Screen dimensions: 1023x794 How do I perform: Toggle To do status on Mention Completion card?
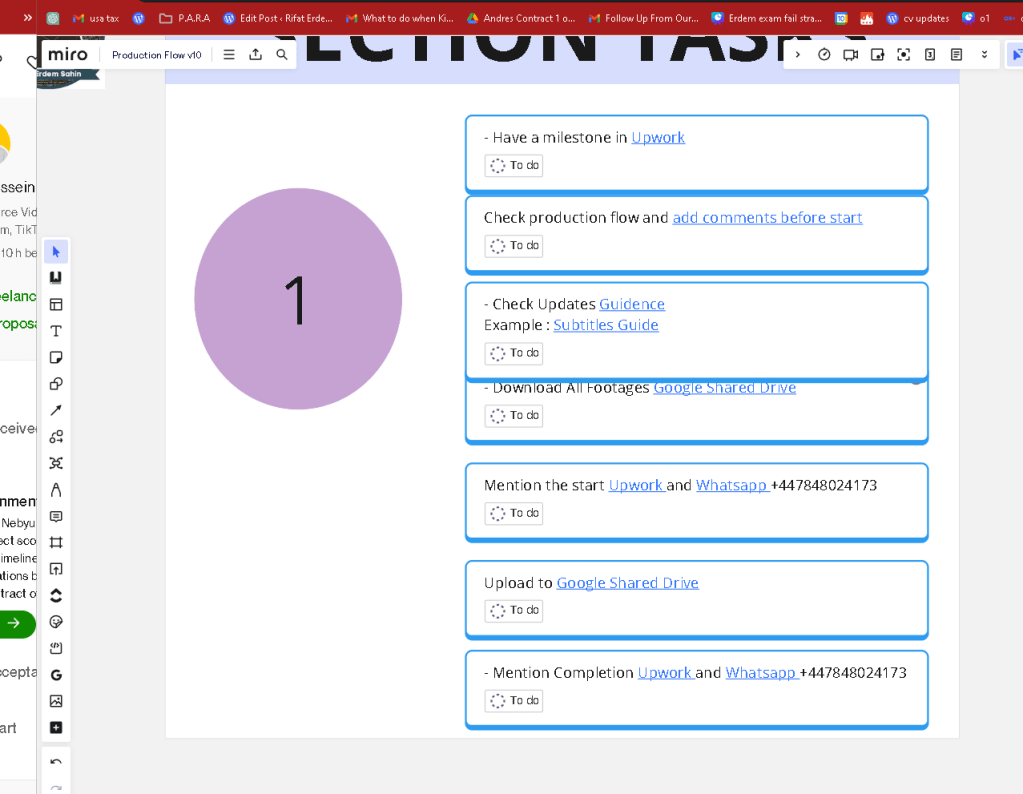click(x=514, y=701)
